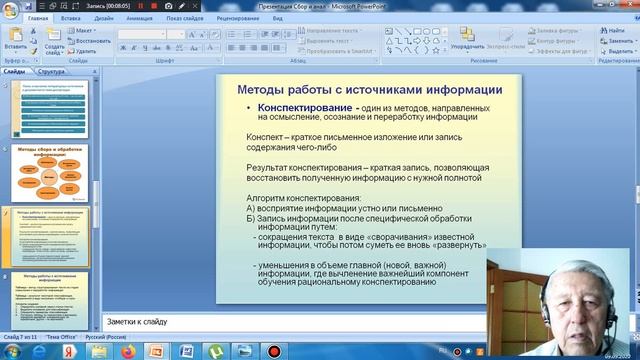This screenshot has height=360, width=640.
Task: Switch to the Показ слайдов ribbon tab
Action: [185, 18]
